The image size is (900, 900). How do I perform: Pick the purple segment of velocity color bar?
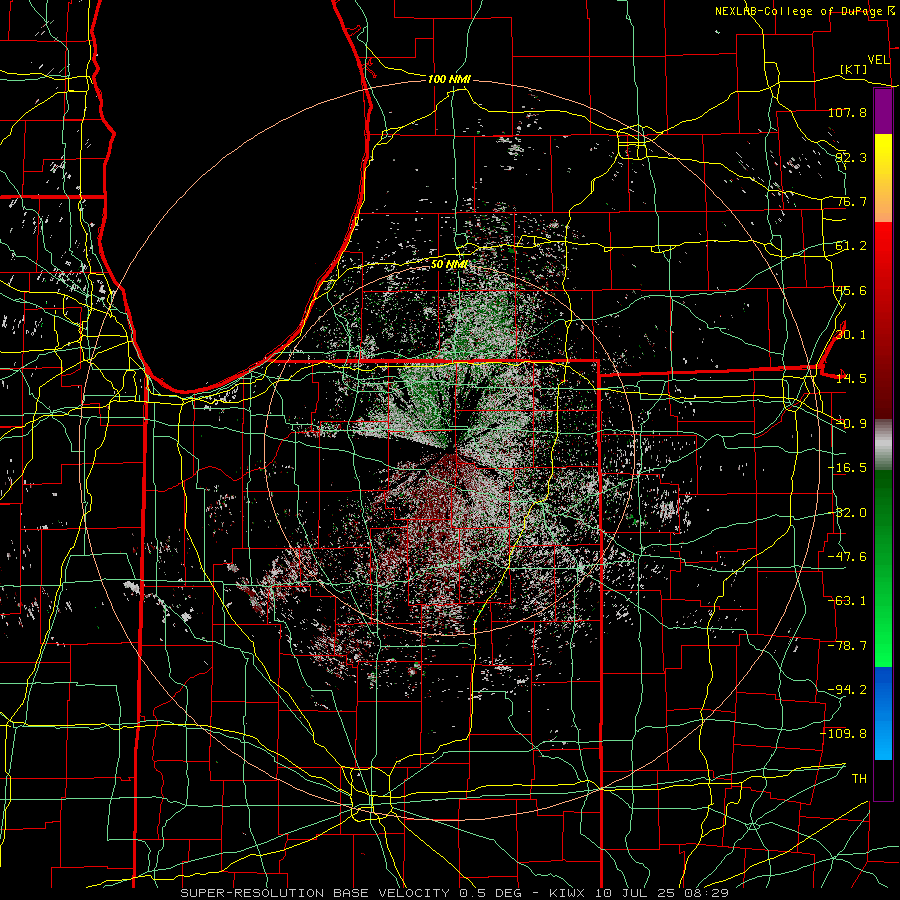point(883,111)
